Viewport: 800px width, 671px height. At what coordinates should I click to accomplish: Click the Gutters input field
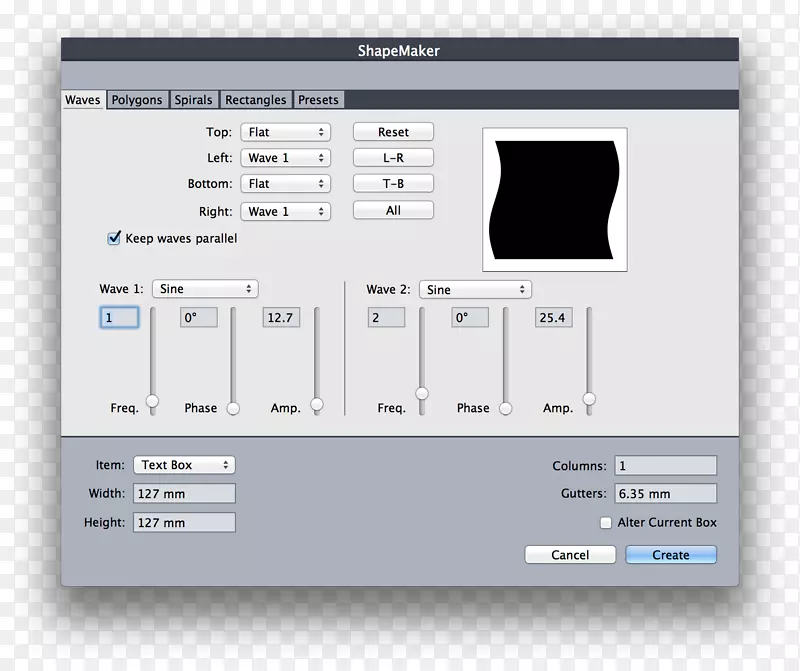665,494
